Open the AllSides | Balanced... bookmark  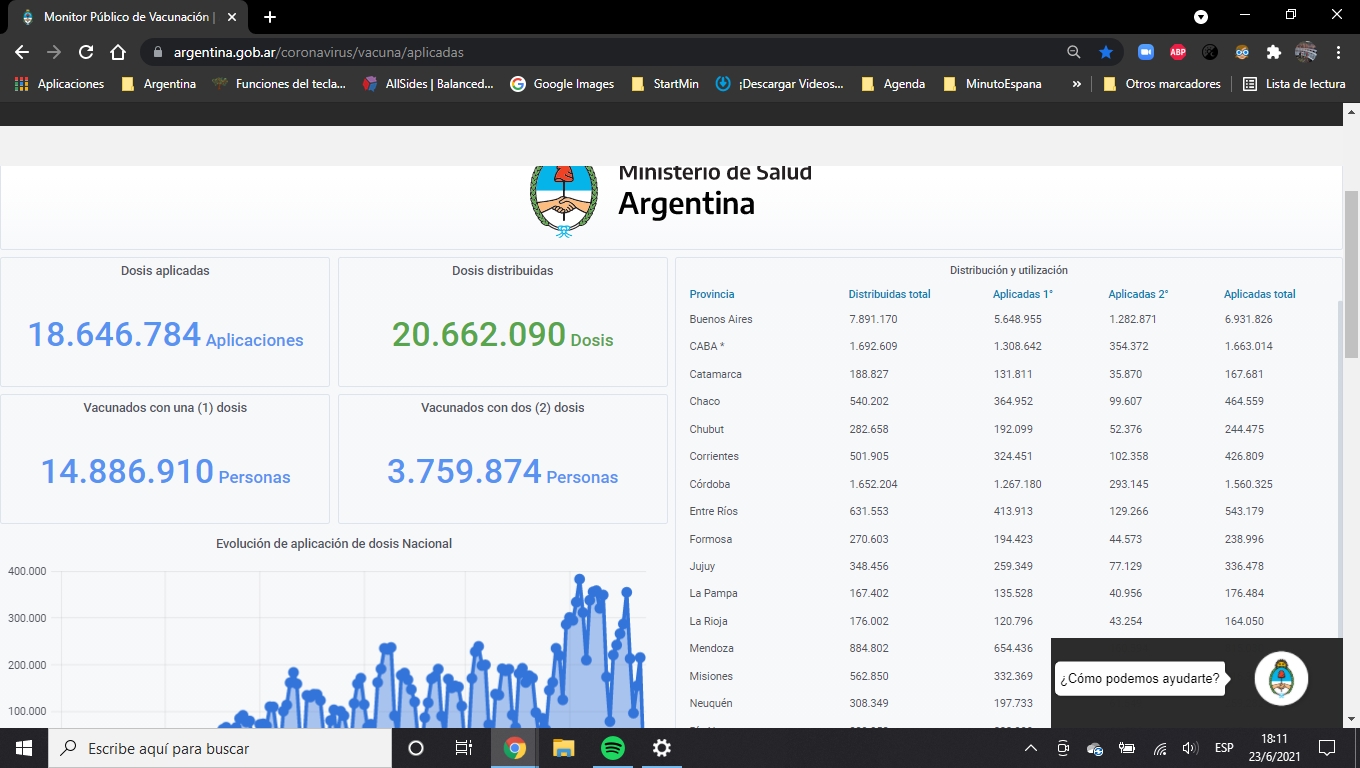pos(428,84)
